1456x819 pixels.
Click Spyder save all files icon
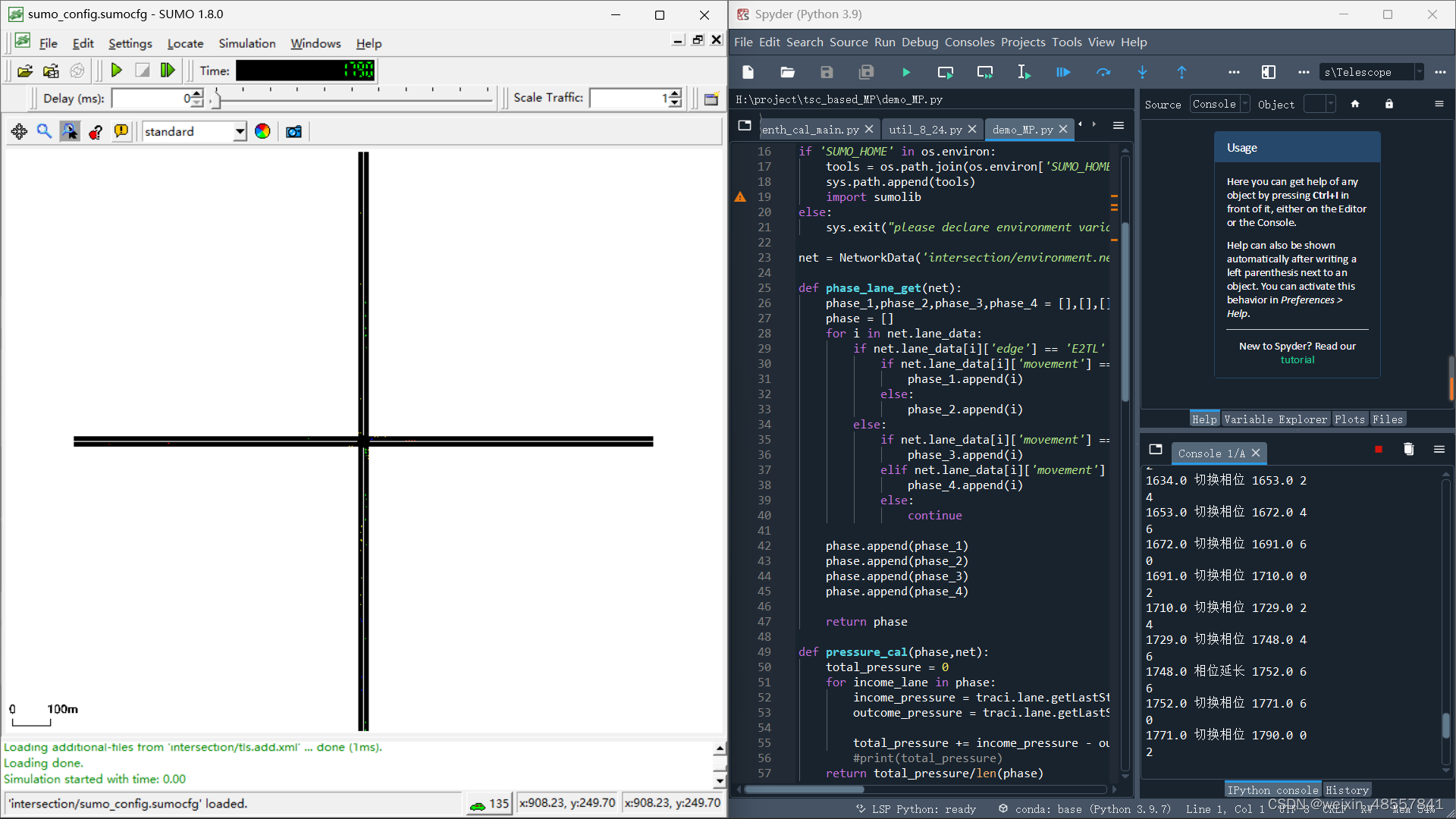[x=866, y=72]
